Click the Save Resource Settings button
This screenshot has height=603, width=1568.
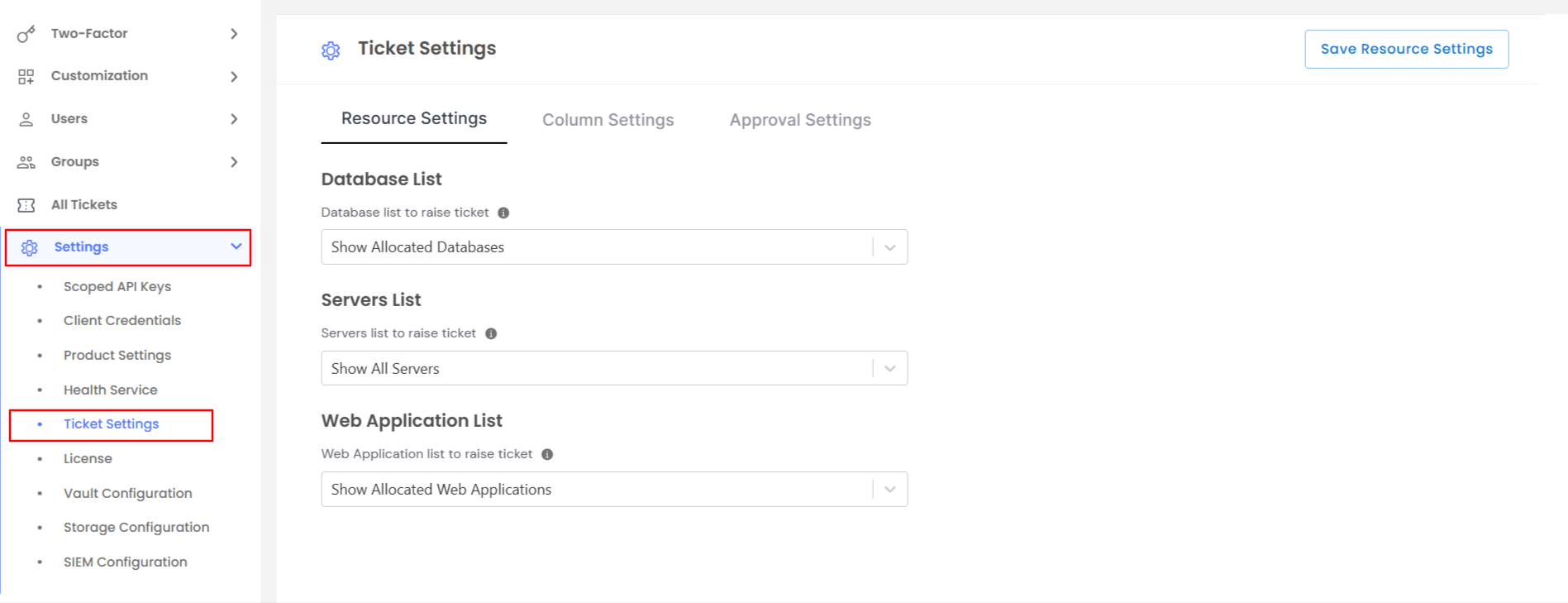click(x=1406, y=49)
